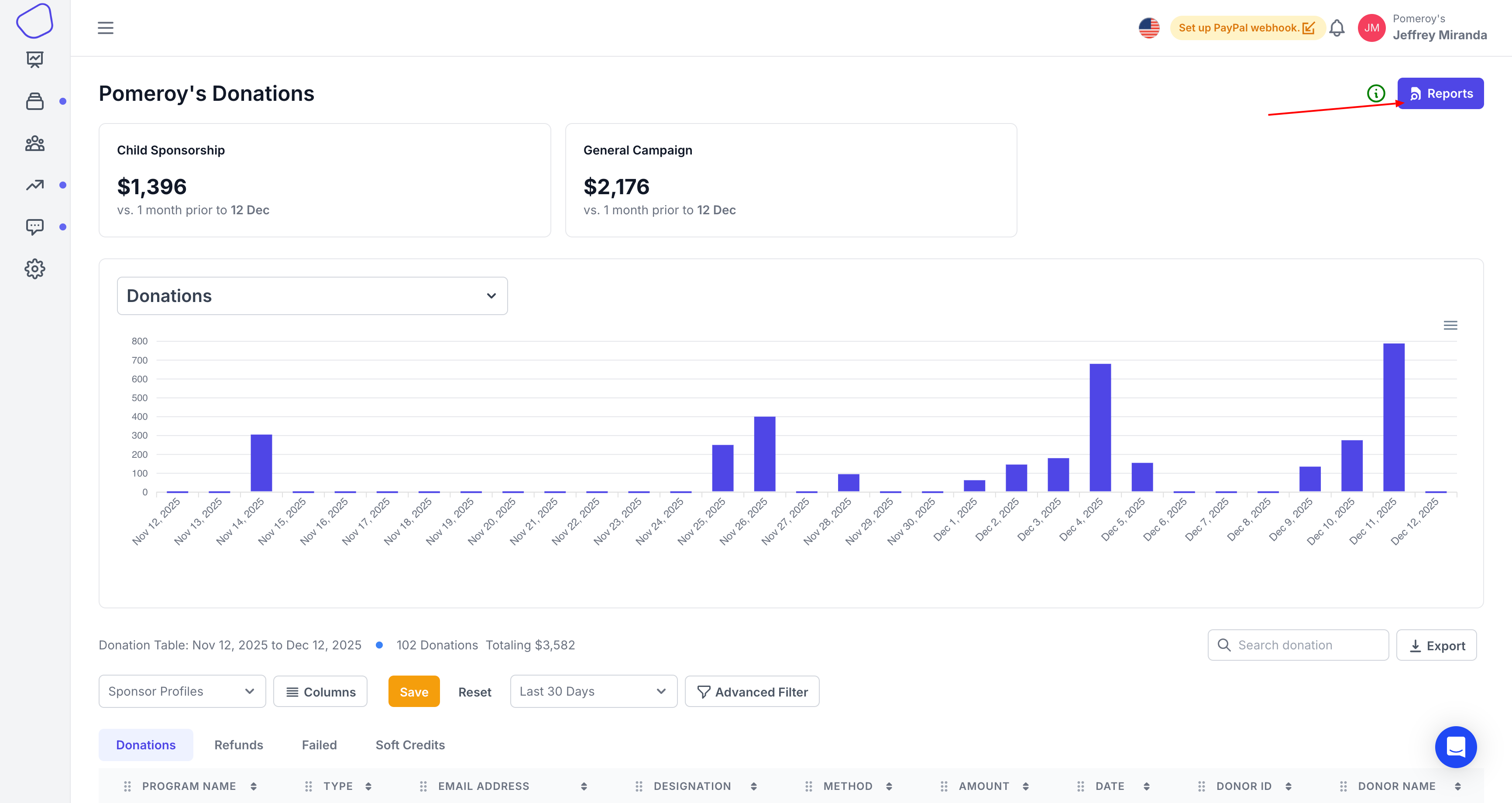Open the dashboard presentation chart icon
This screenshot has height=803, width=1512.
point(34,59)
